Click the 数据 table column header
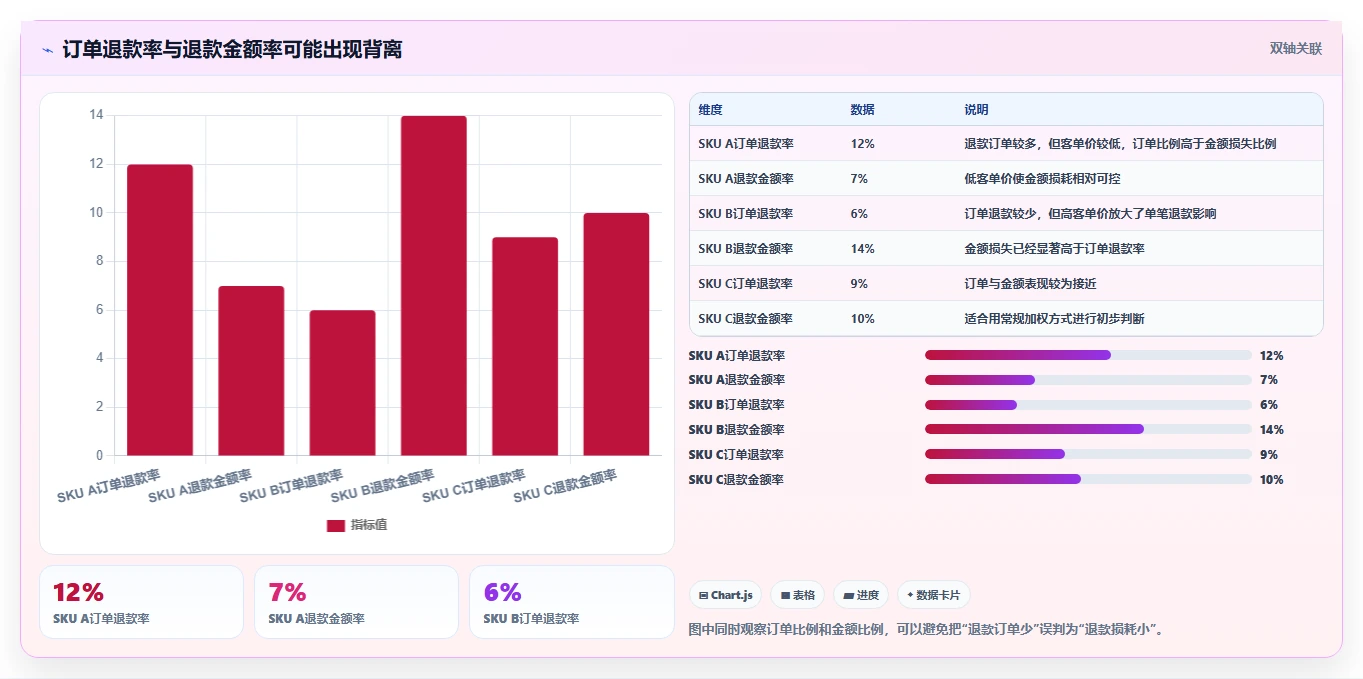The width and height of the screenshot is (1363, 679). click(x=862, y=109)
